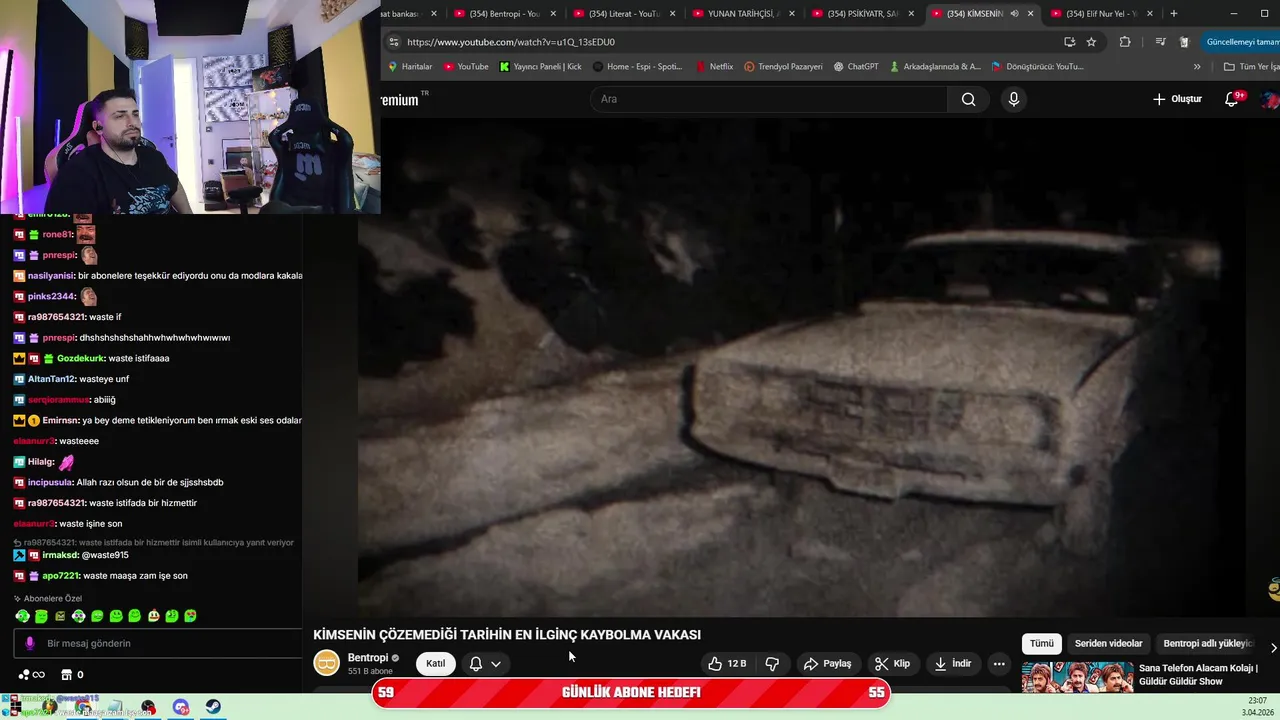Click the install/cast icon in address bar
Image resolution: width=1280 pixels, height=720 pixels.
coord(1069,42)
